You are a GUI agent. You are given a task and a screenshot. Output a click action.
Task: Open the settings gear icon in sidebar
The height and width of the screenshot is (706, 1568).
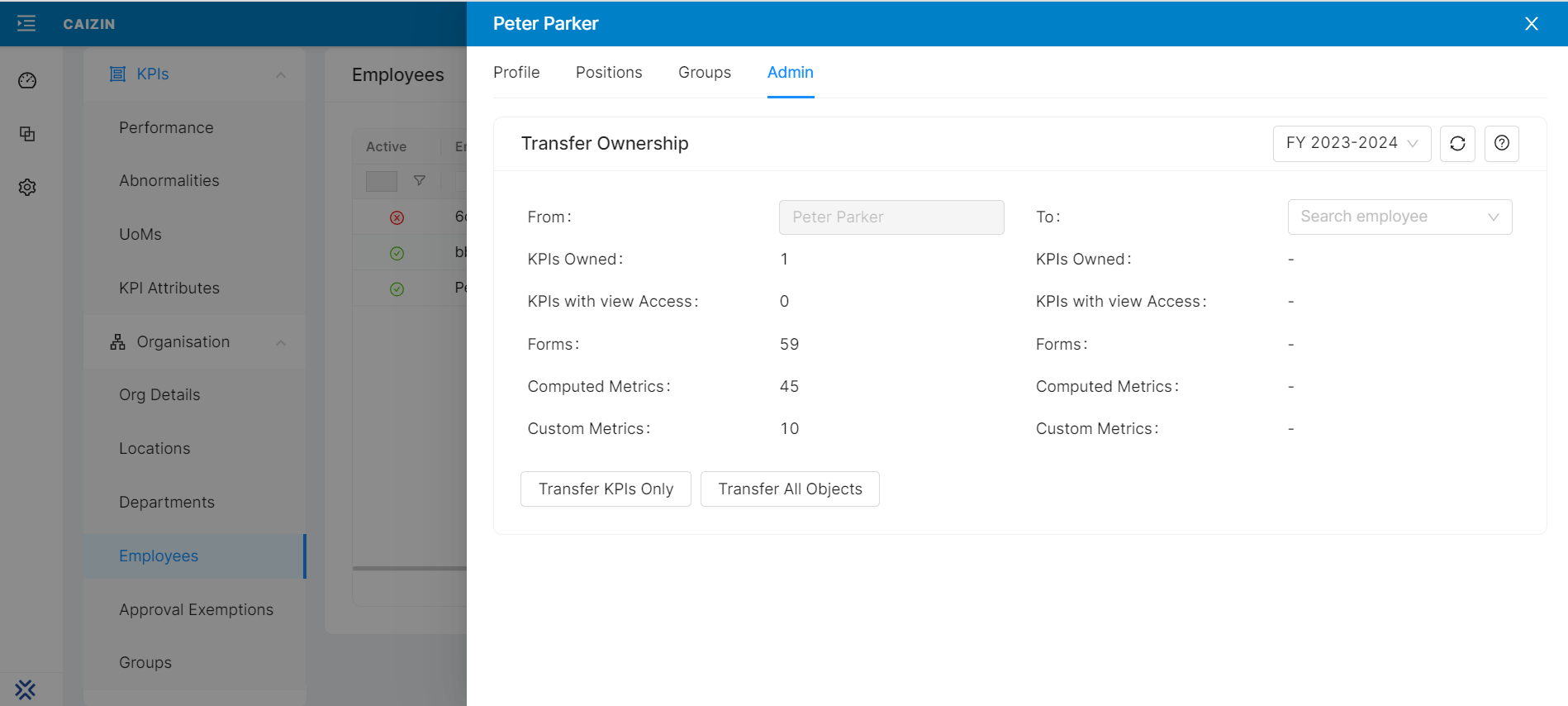(27, 188)
